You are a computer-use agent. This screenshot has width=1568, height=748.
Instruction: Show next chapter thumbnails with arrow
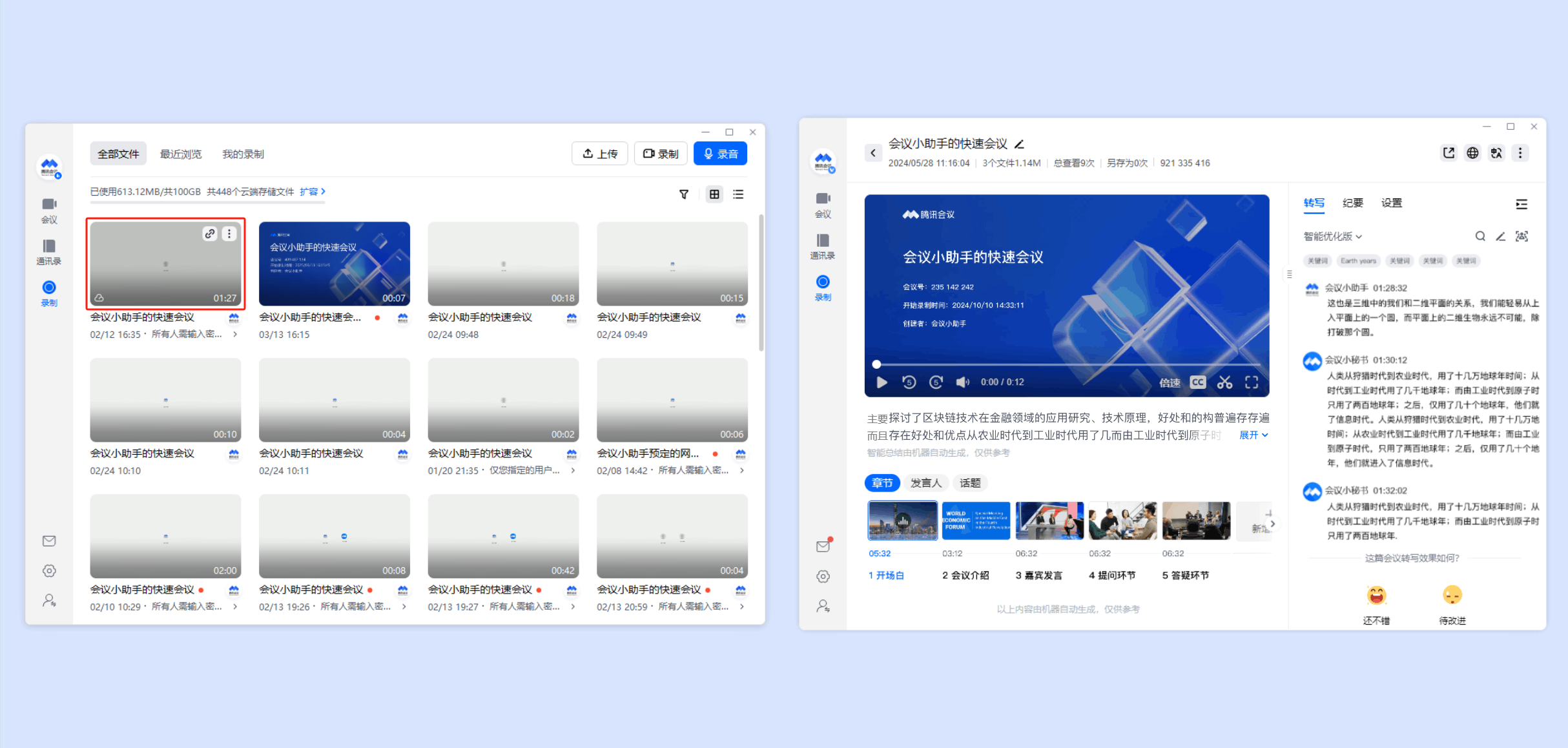tap(1272, 524)
